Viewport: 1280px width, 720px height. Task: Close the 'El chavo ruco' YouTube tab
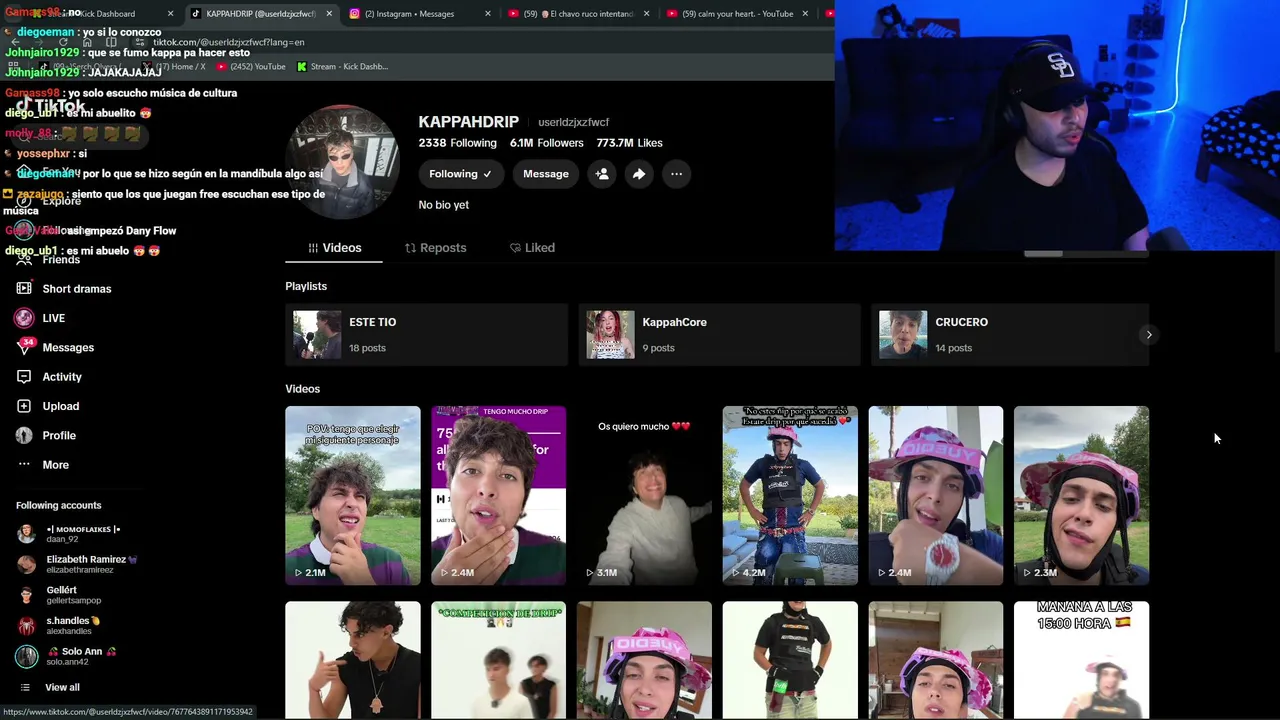point(646,14)
